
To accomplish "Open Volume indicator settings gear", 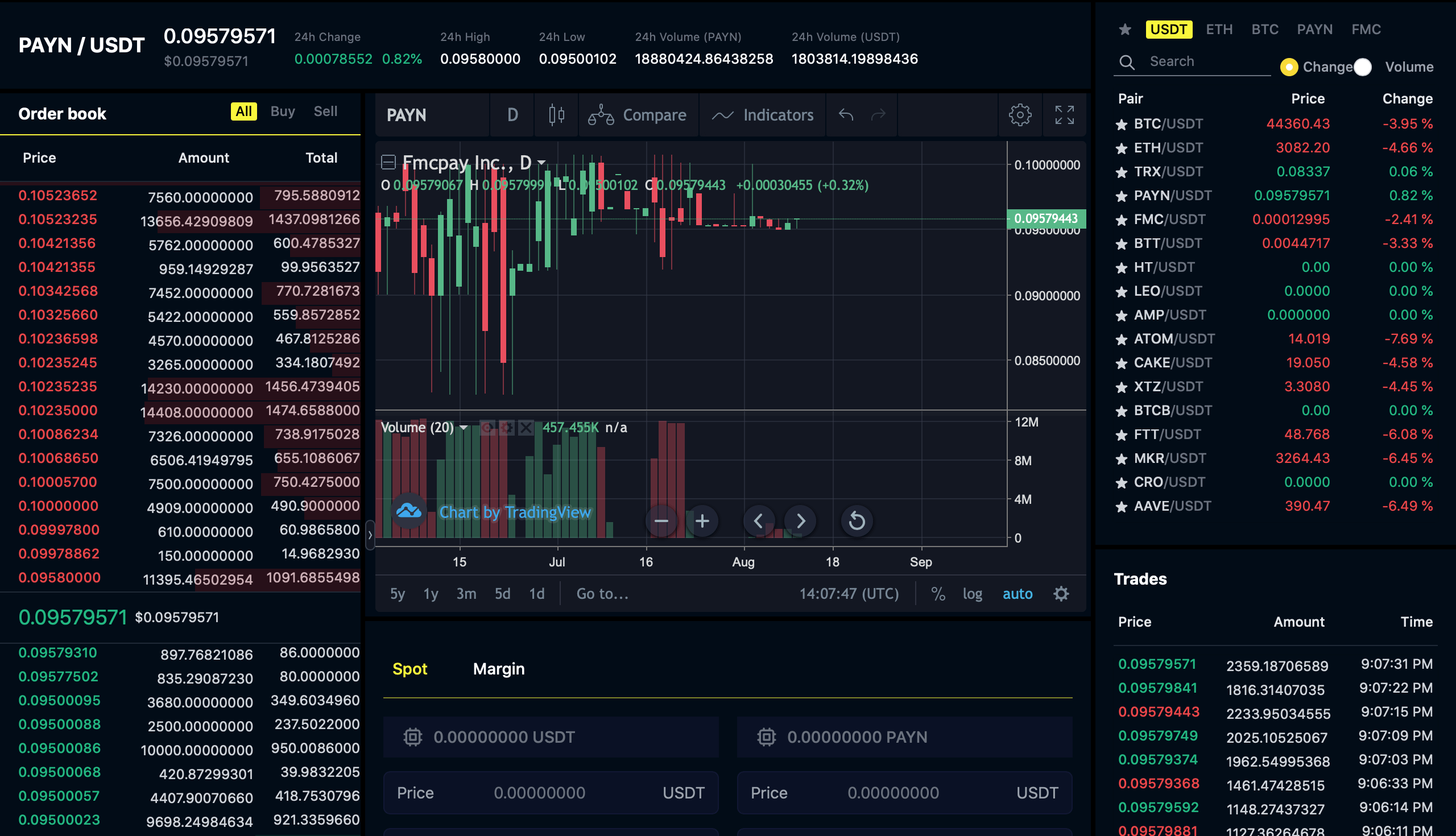I will (506, 428).
